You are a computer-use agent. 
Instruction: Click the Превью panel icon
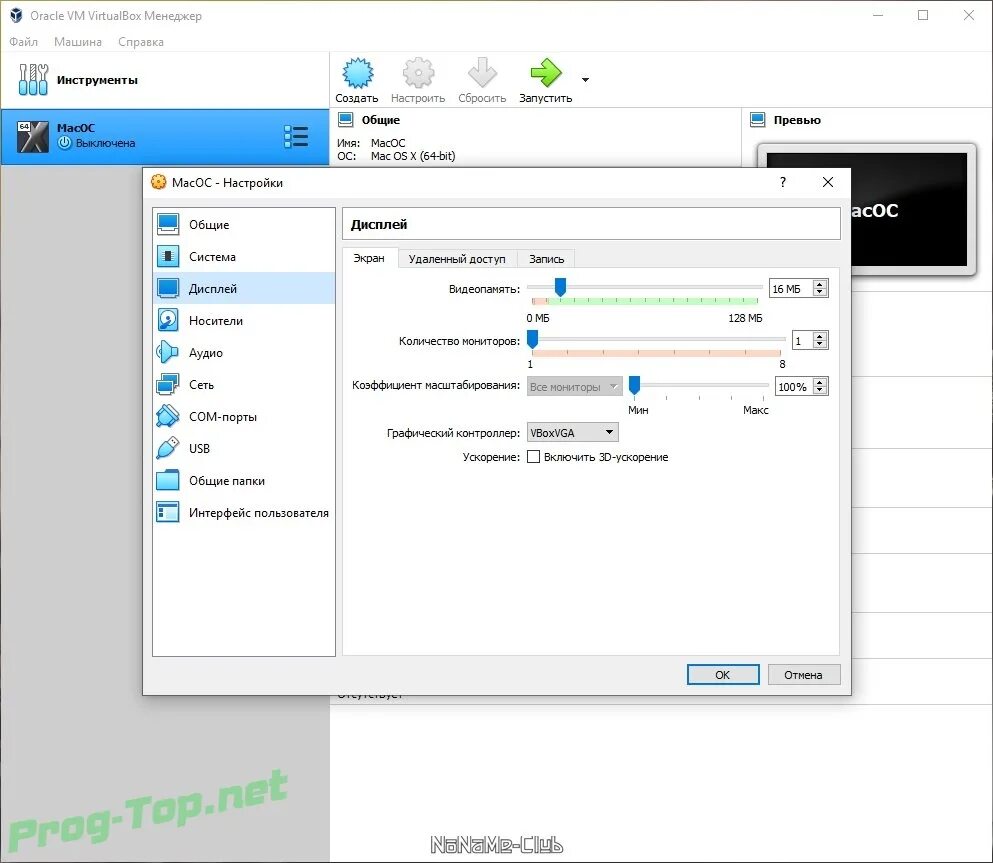click(757, 120)
